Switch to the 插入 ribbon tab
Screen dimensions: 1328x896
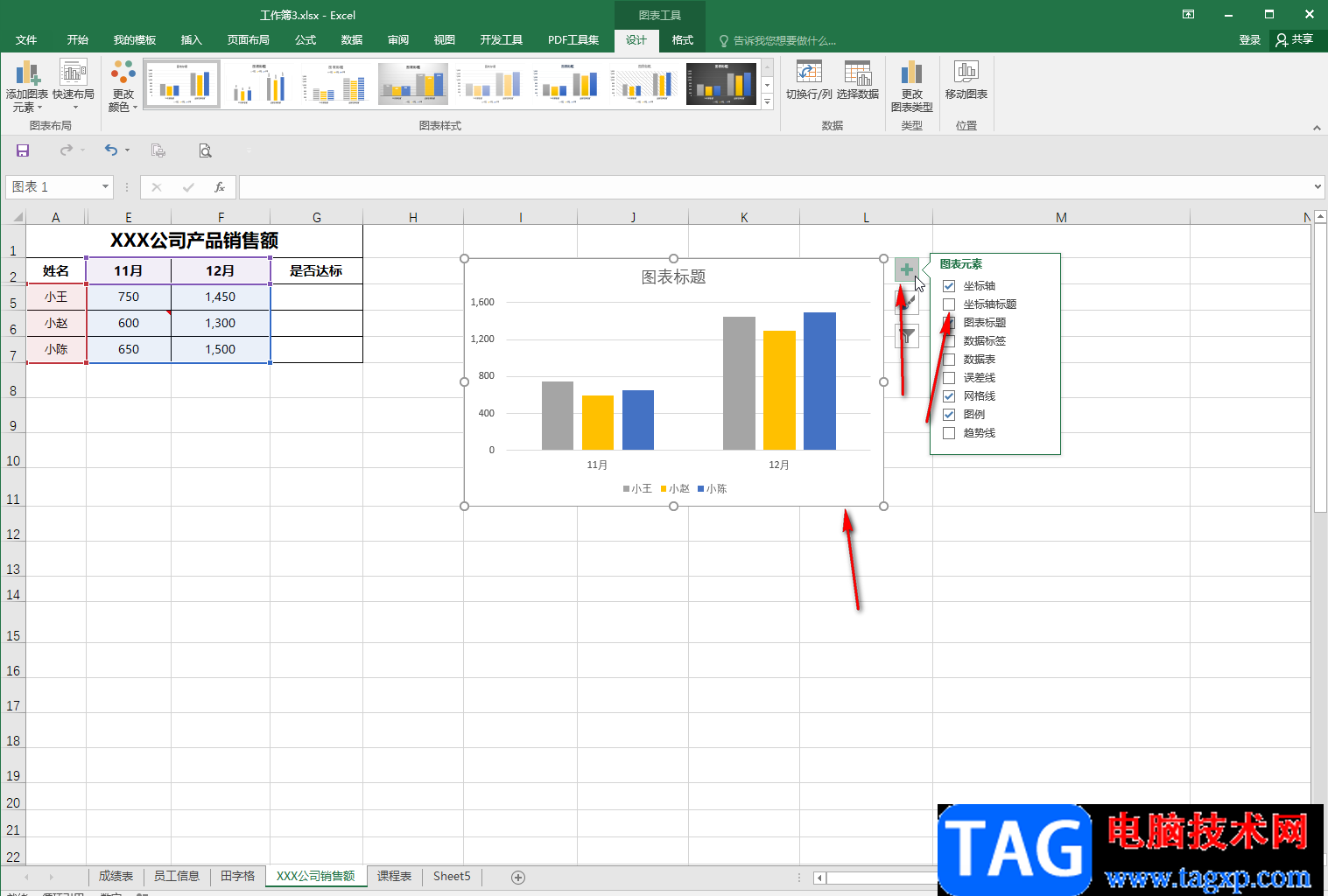tap(191, 40)
